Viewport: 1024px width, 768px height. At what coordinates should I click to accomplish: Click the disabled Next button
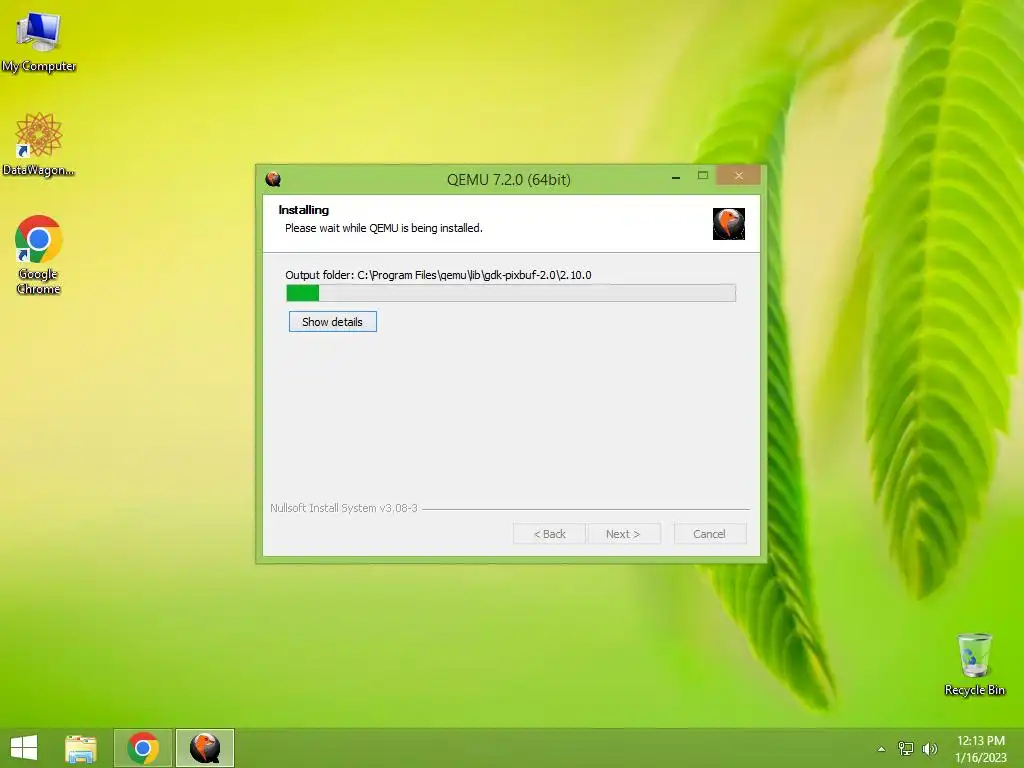point(624,534)
